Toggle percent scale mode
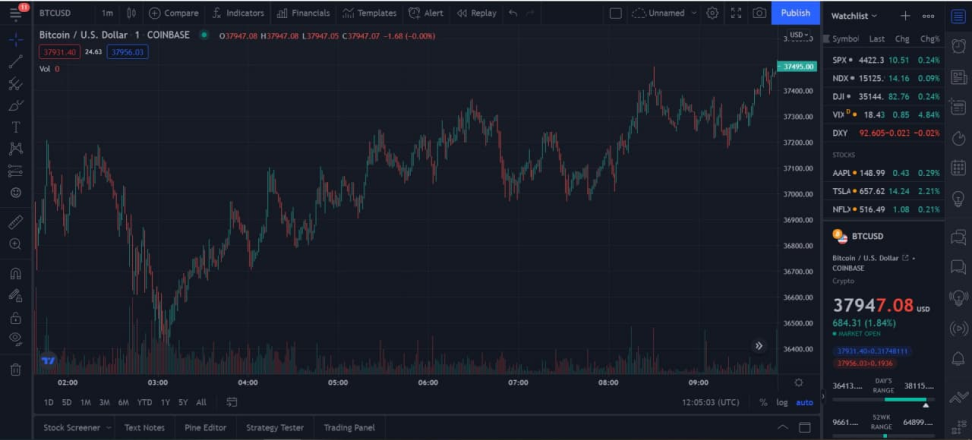The image size is (972, 440). coord(763,402)
